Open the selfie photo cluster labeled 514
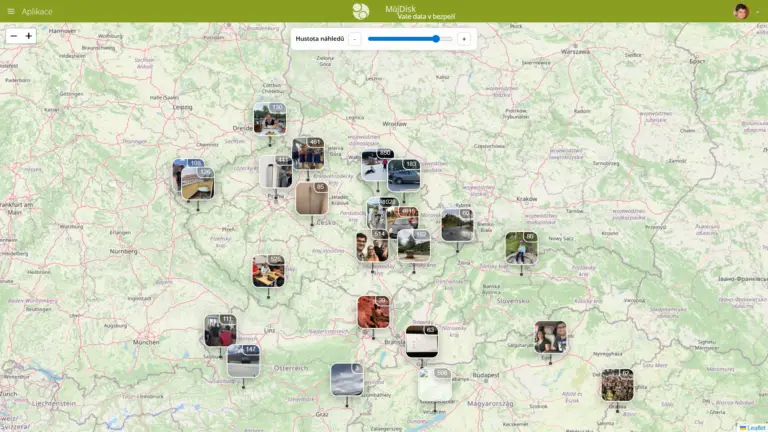 pyautogui.click(x=372, y=245)
